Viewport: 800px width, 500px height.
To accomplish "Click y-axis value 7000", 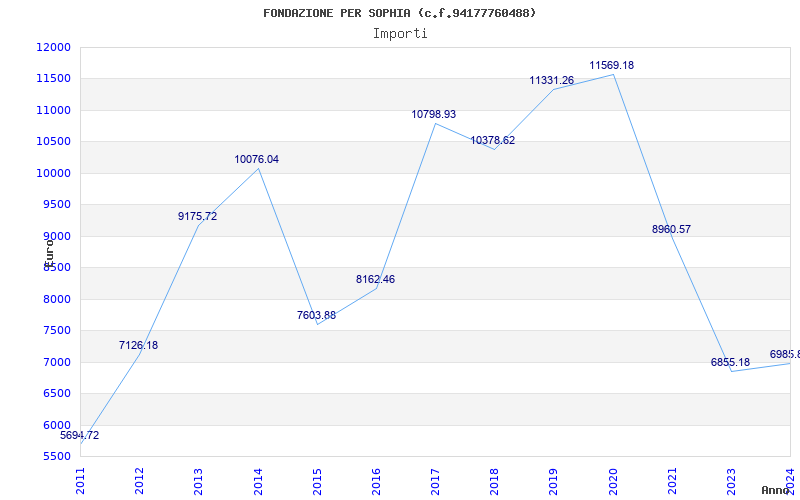I will pyautogui.click(x=56, y=362).
